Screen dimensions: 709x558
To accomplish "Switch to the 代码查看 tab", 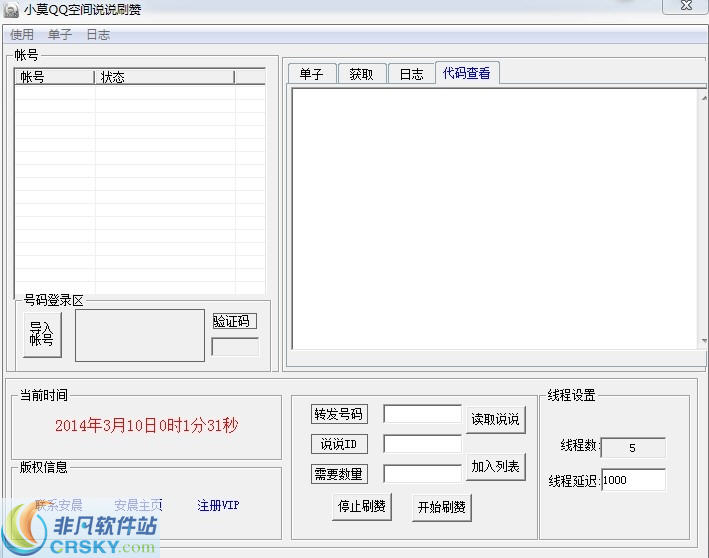I will (x=466, y=73).
